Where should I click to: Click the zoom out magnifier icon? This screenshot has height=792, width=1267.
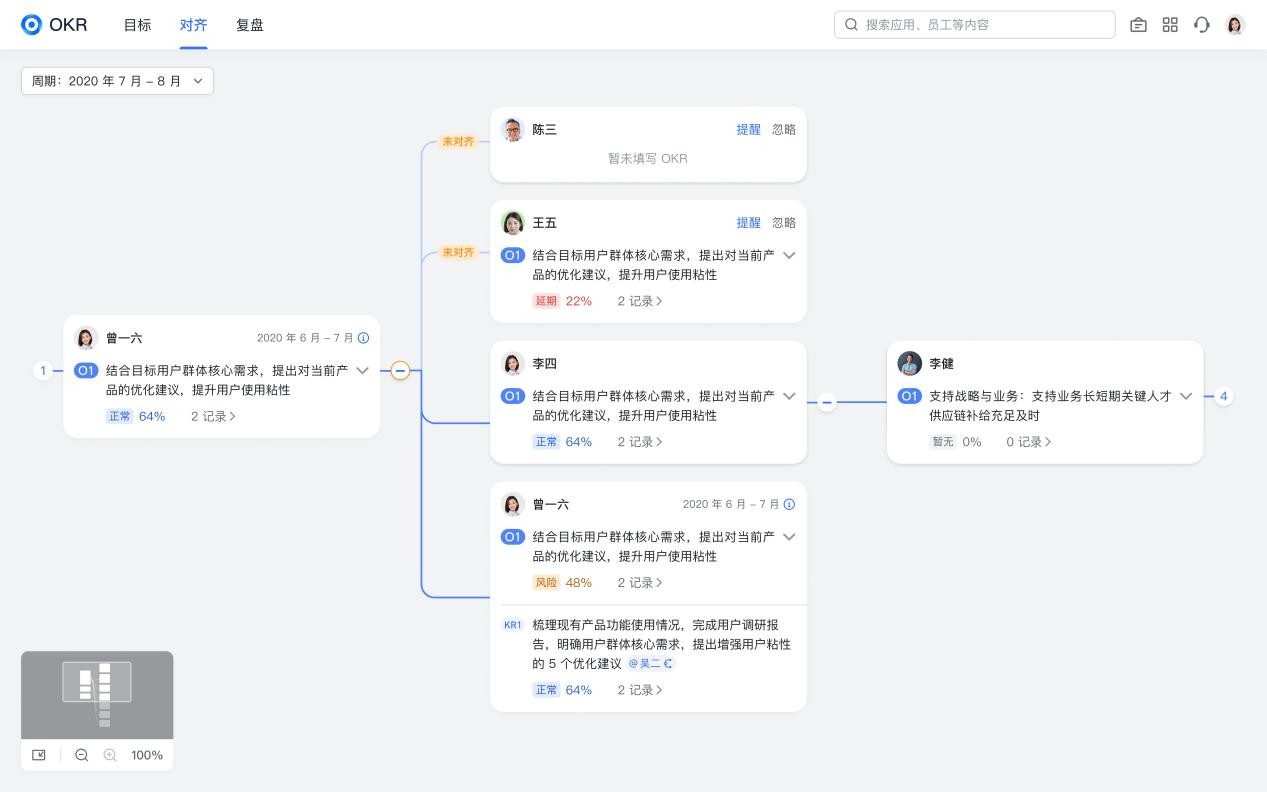tap(82, 755)
